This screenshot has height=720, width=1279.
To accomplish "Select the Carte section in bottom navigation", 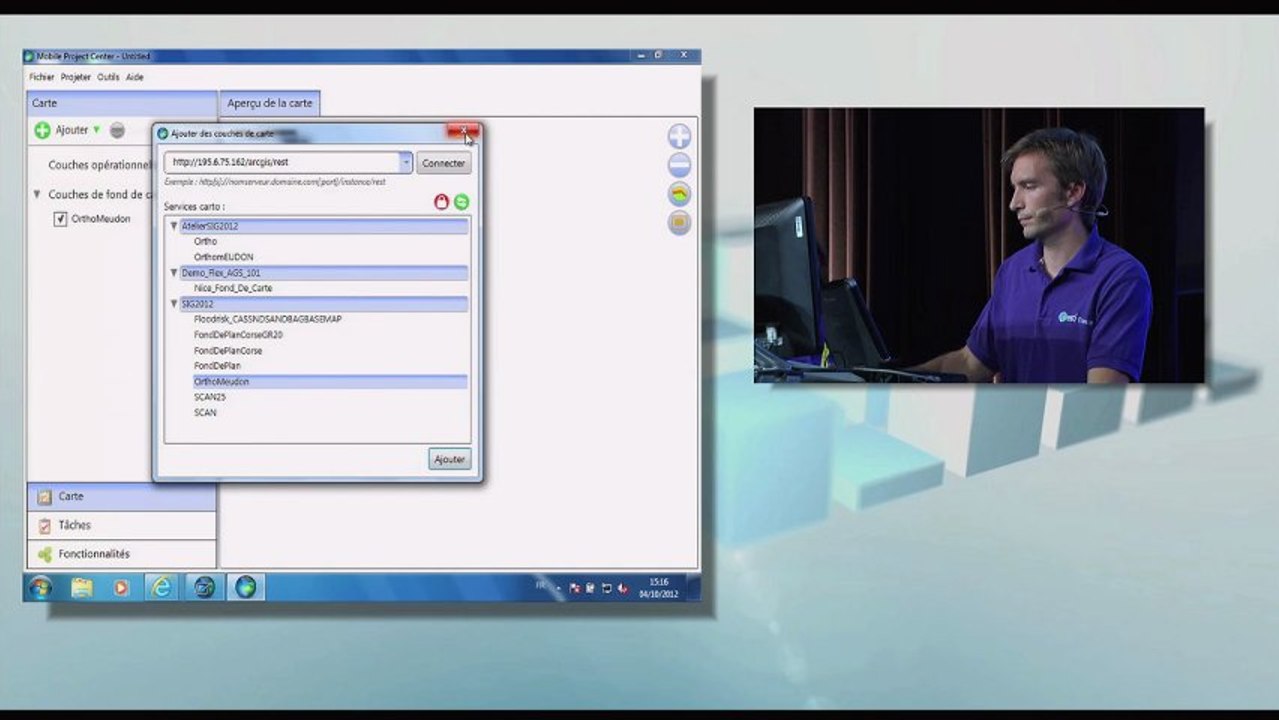I will (x=121, y=497).
